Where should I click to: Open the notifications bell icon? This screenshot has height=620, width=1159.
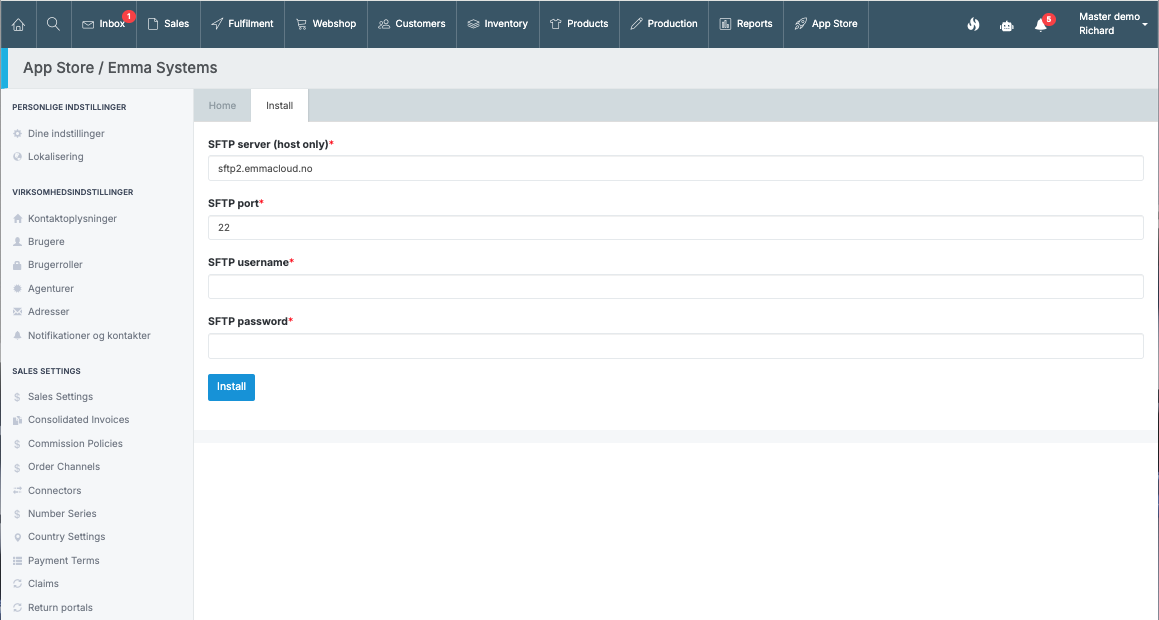pyautogui.click(x=1041, y=25)
